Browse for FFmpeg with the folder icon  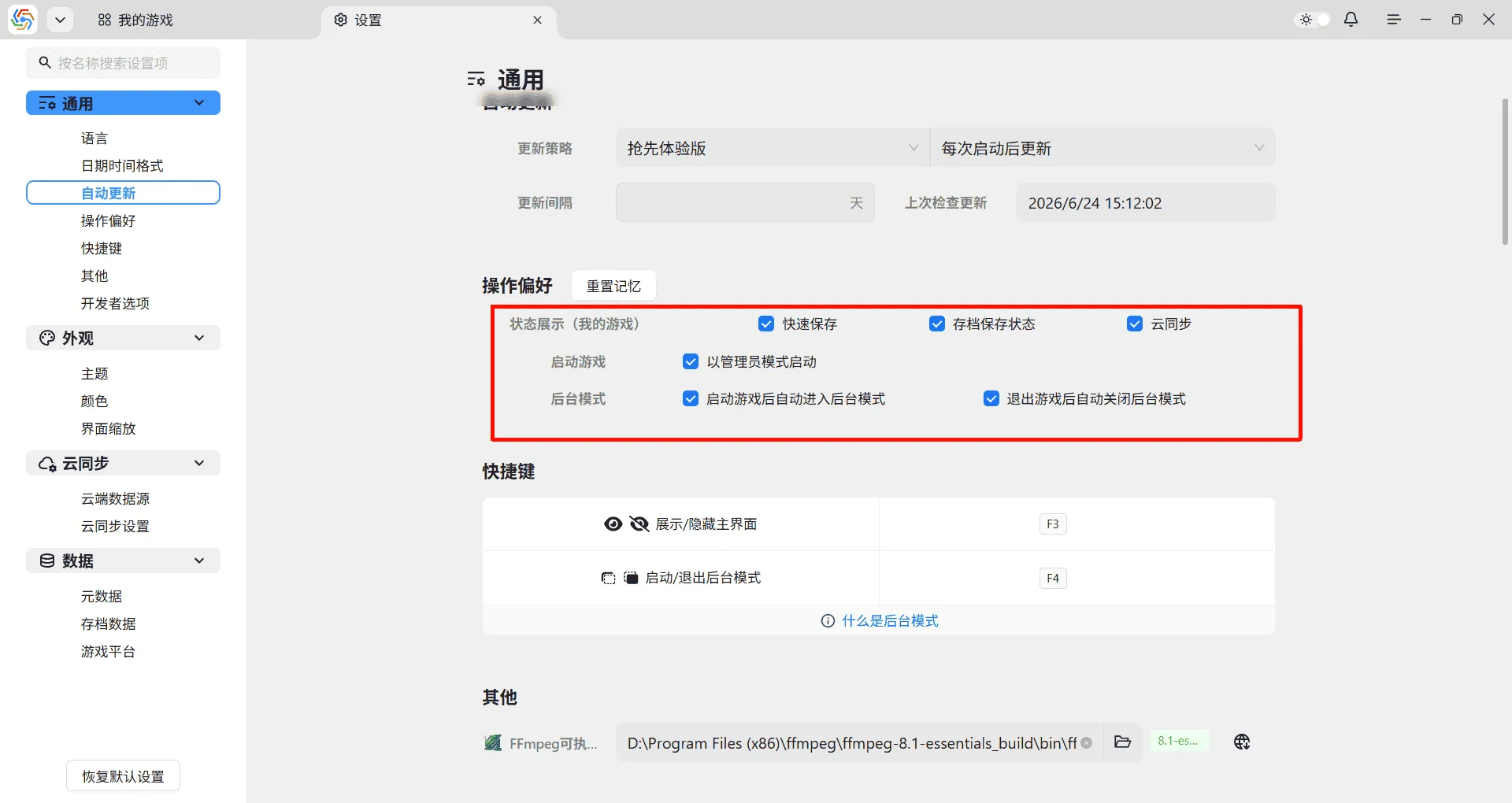(x=1123, y=742)
